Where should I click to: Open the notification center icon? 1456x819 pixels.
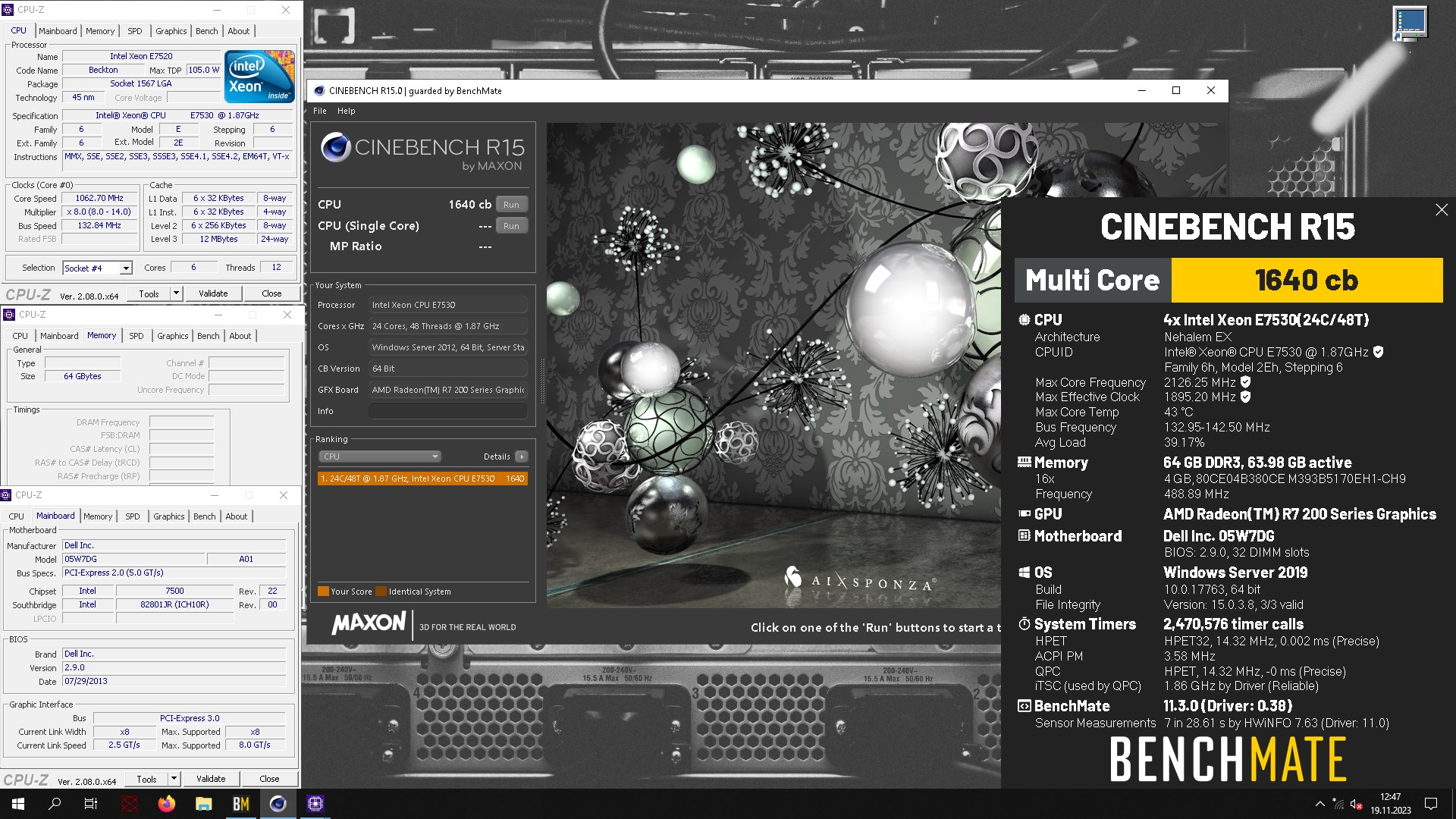coord(1431,804)
